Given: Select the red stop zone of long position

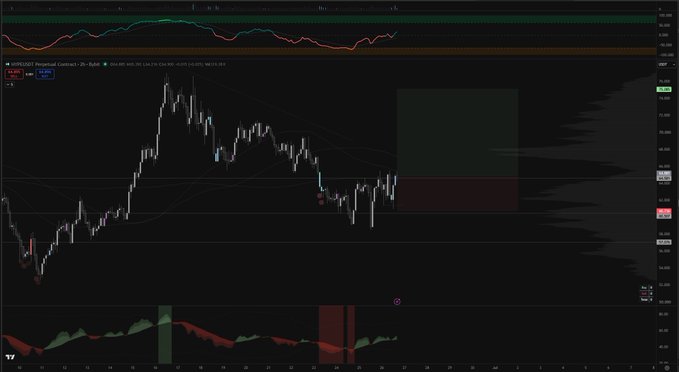Looking at the screenshot, I should coord(457,194).
